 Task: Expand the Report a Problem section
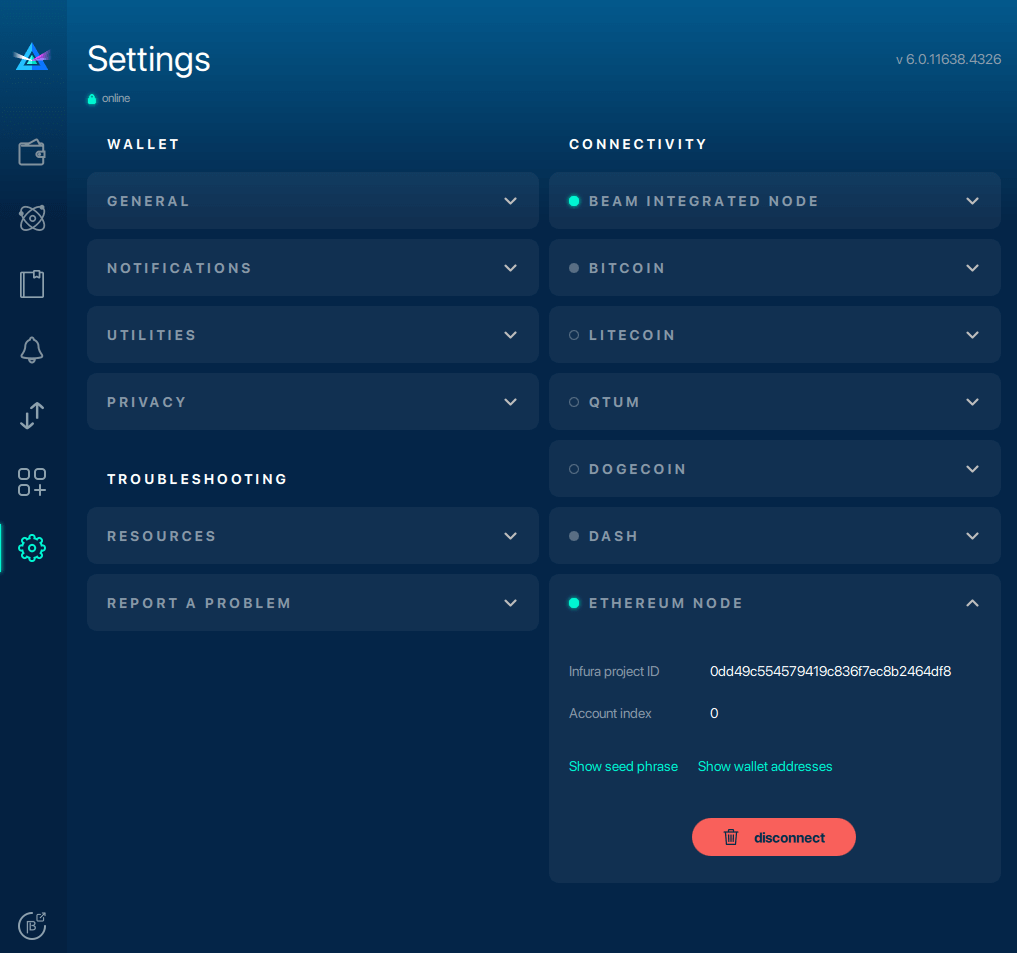pos(312,603)
